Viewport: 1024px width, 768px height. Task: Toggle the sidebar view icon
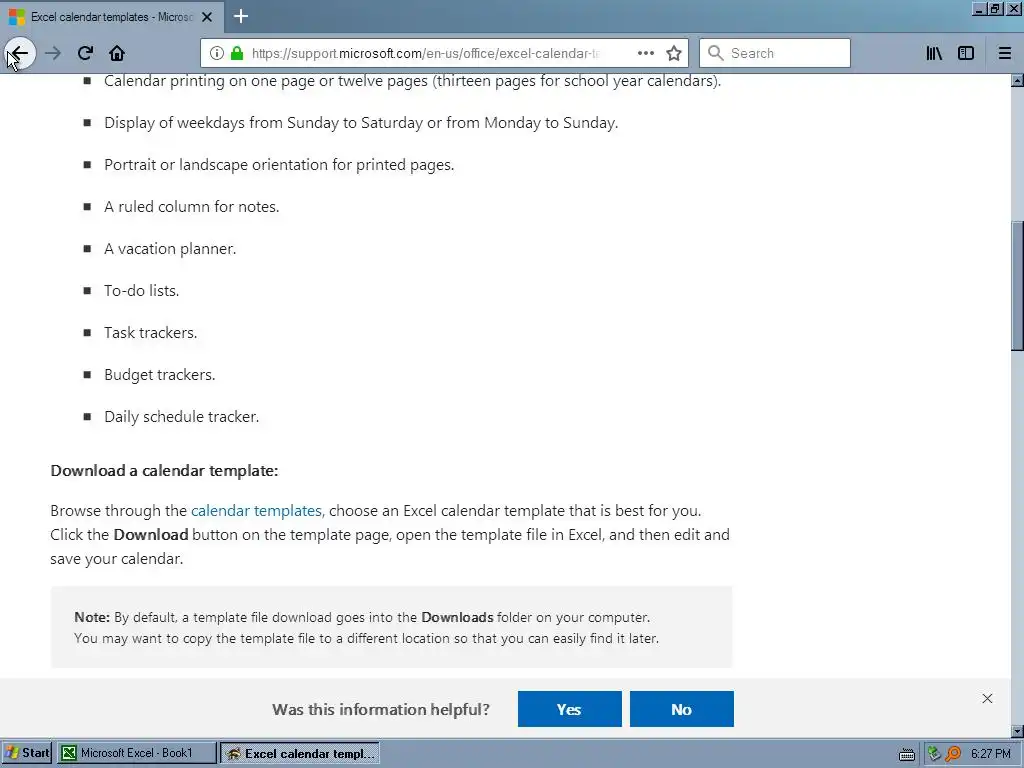pyautogui.click(x=966, y=53)
